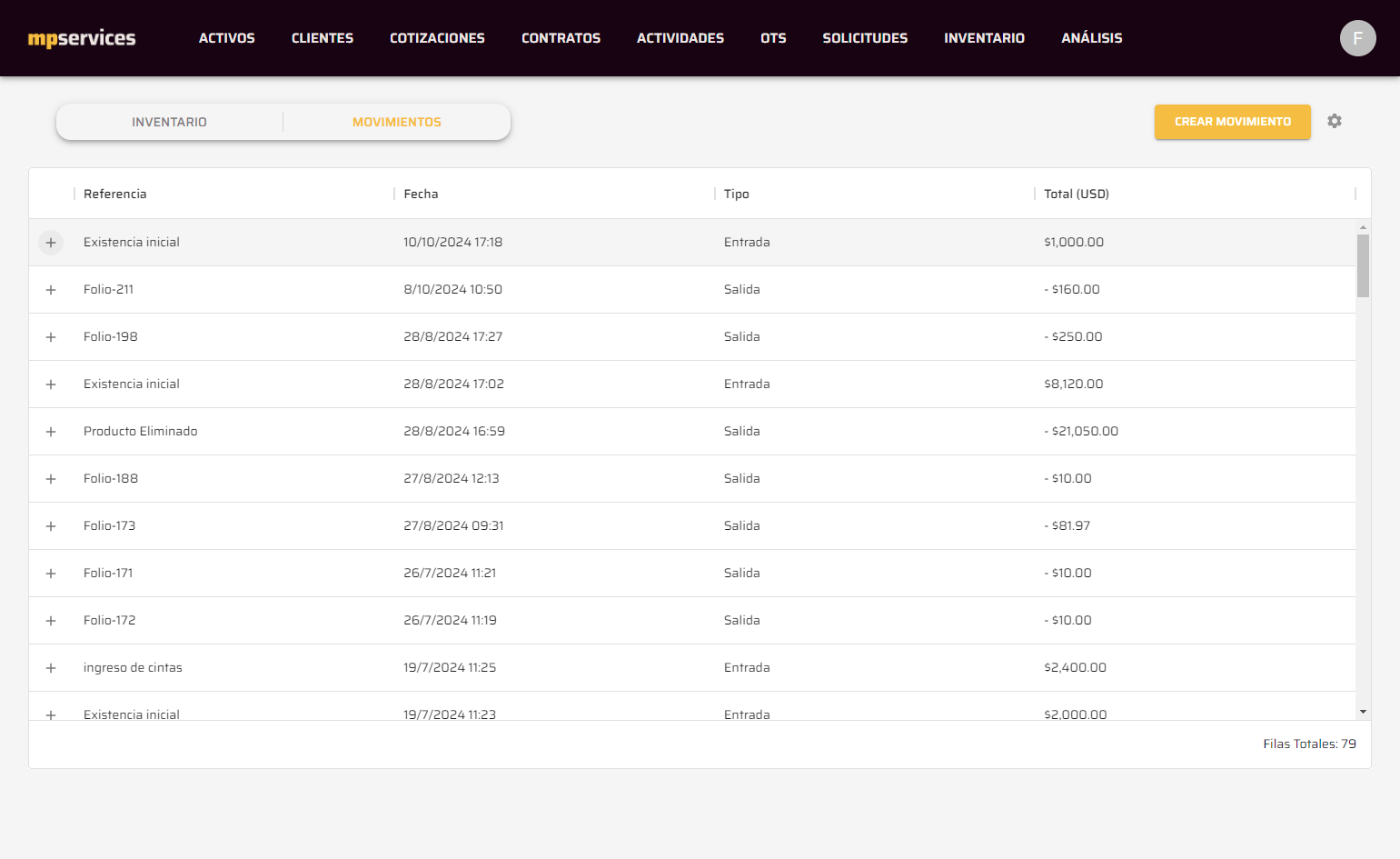This screenshot has width=1400, height=859.
Task: Open the user avatar F menu
Action: (x=1357, y=38)
